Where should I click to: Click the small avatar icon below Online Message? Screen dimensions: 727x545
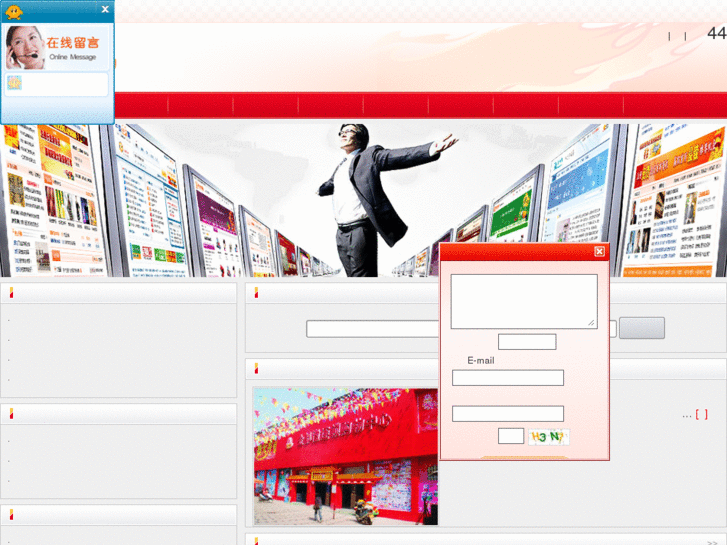pos(14,83)
